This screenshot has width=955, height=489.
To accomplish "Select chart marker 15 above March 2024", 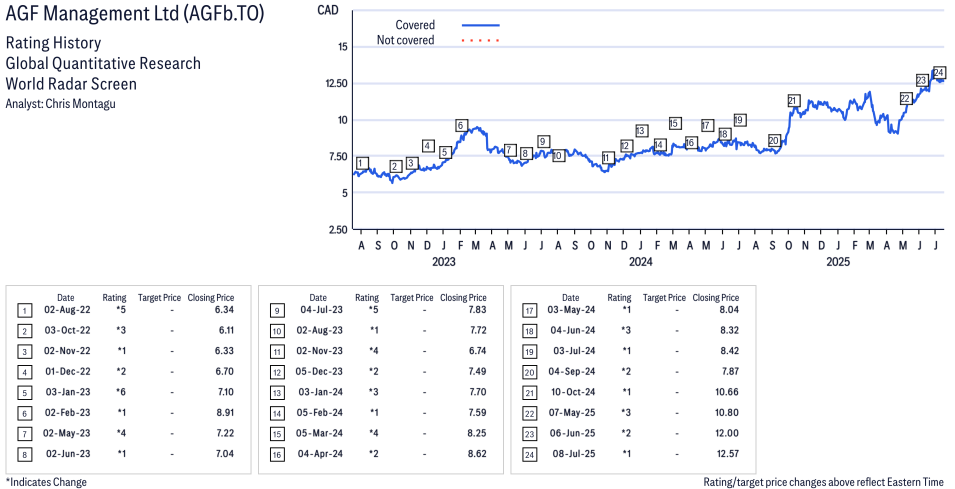I will [674, 124].
